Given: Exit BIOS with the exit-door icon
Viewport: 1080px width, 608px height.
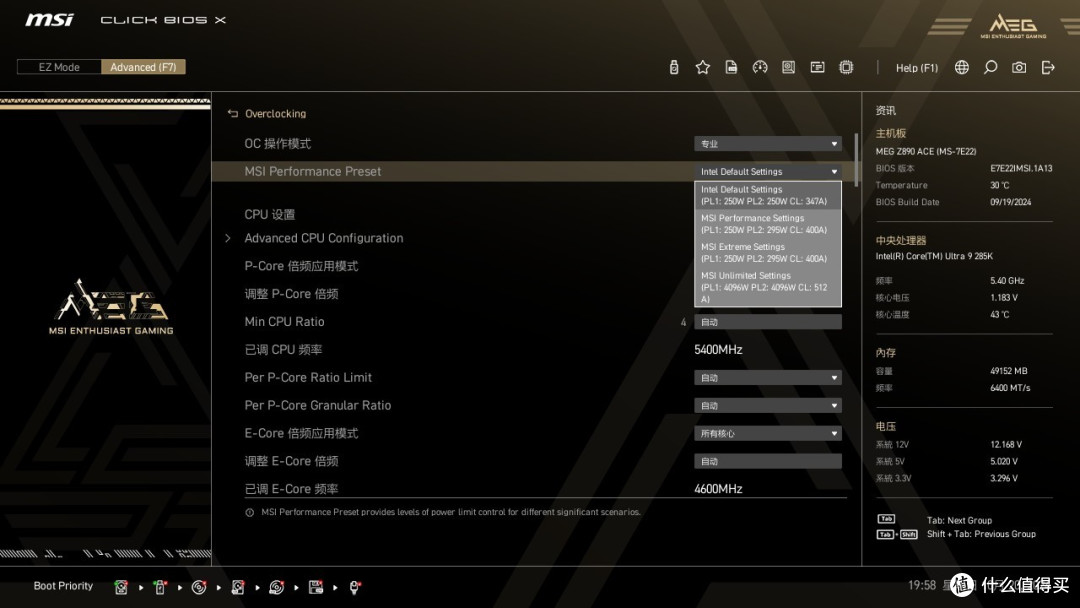Looking at the screenshot, I should pyautogui.click(x=1048, y=67).
